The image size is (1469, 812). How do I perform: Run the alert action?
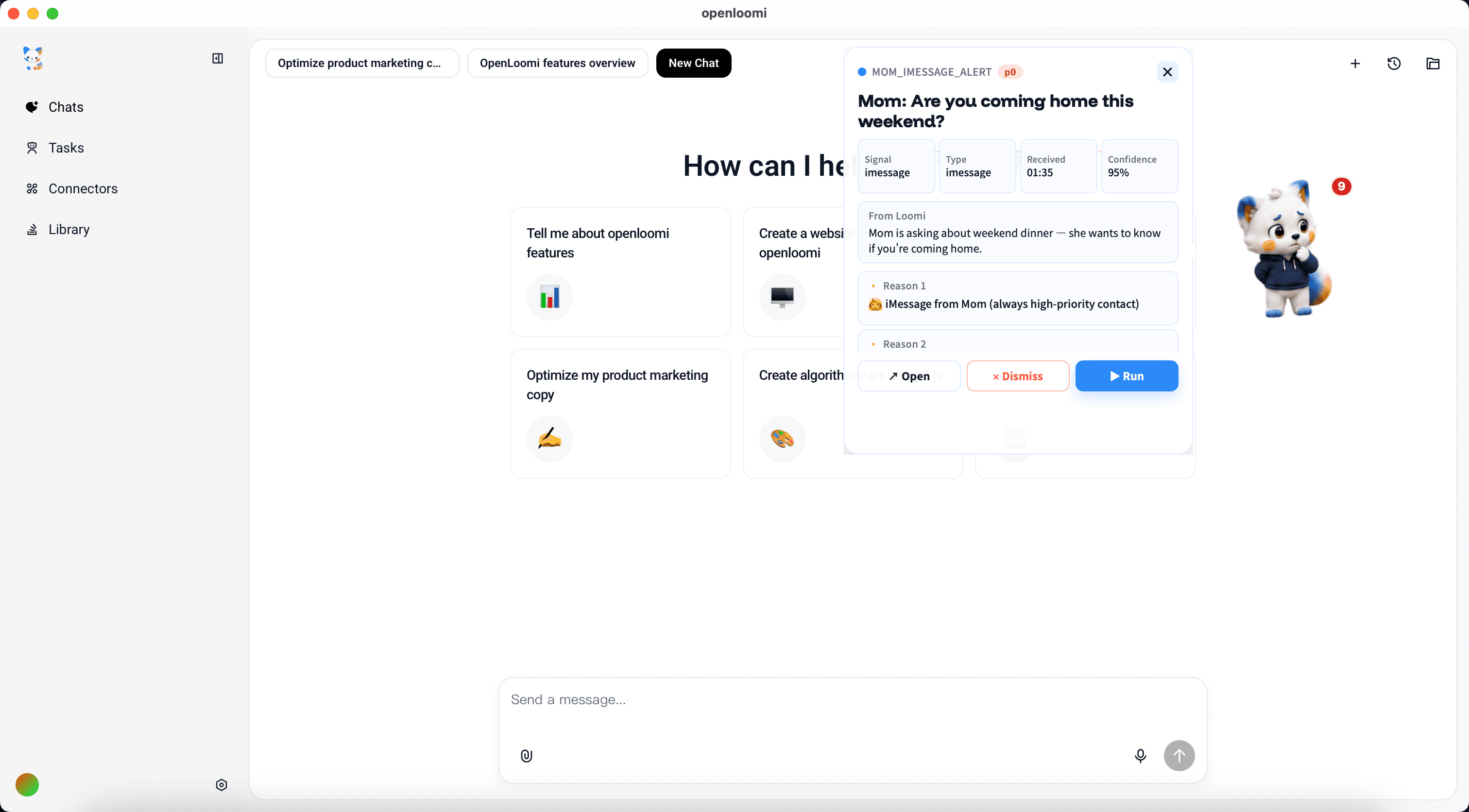1126,376
